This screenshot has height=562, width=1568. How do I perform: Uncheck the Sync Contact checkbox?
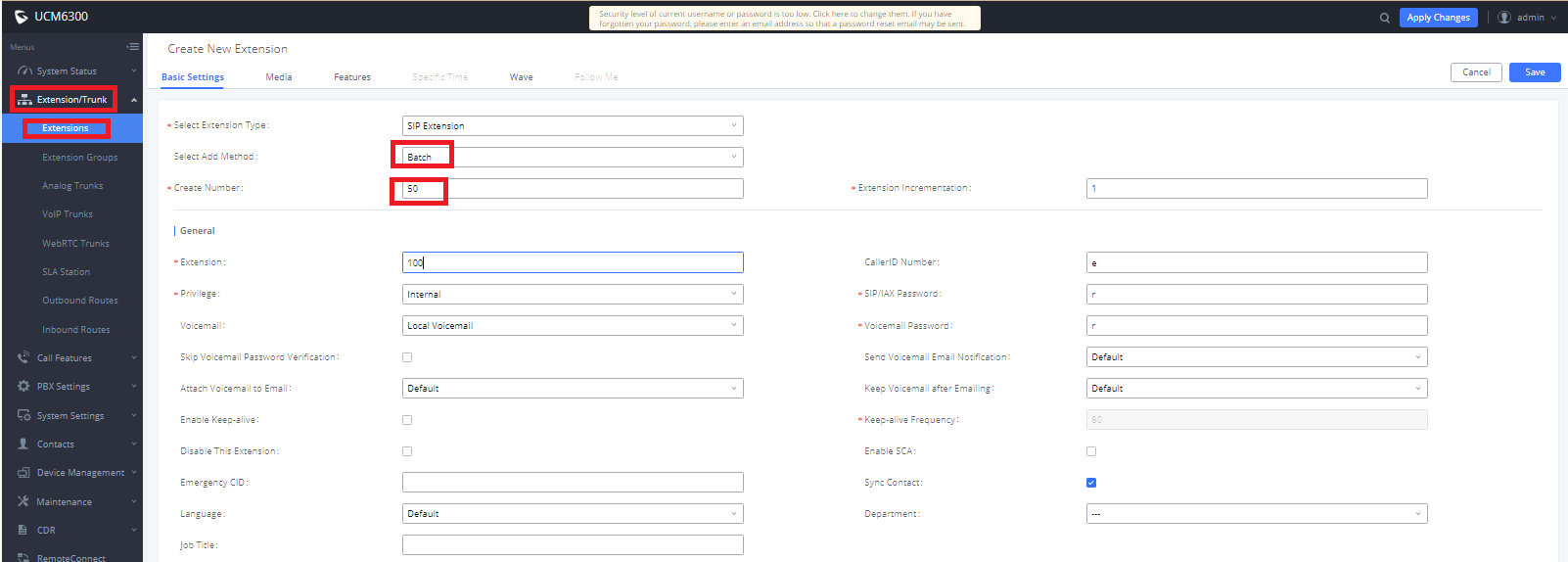tap(1091, 483)
